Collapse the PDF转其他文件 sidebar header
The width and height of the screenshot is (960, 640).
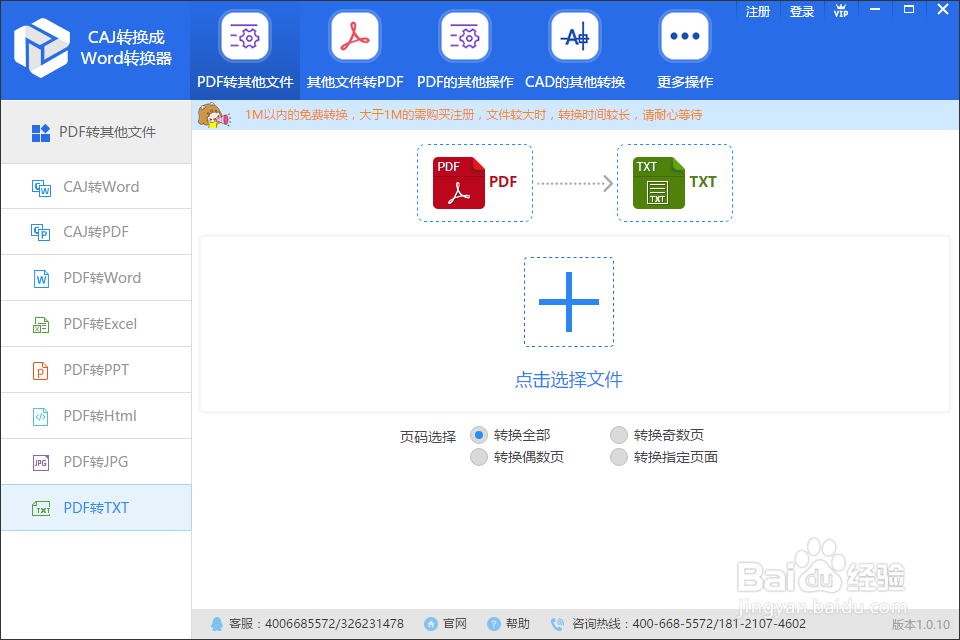click(x=96, y=132)
